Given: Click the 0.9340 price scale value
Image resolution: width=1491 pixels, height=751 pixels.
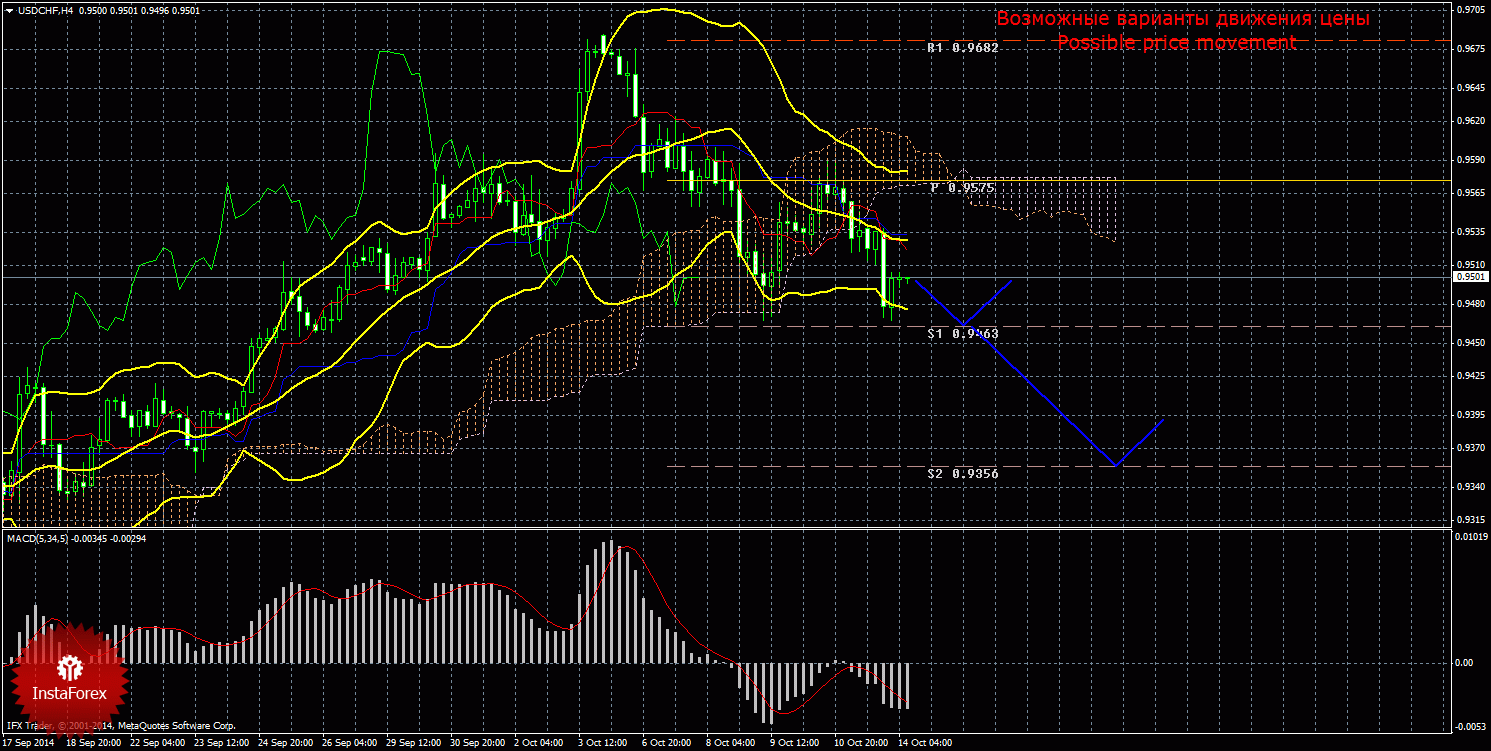Looking at the screenshot, I should click(x=1470, y=486).
